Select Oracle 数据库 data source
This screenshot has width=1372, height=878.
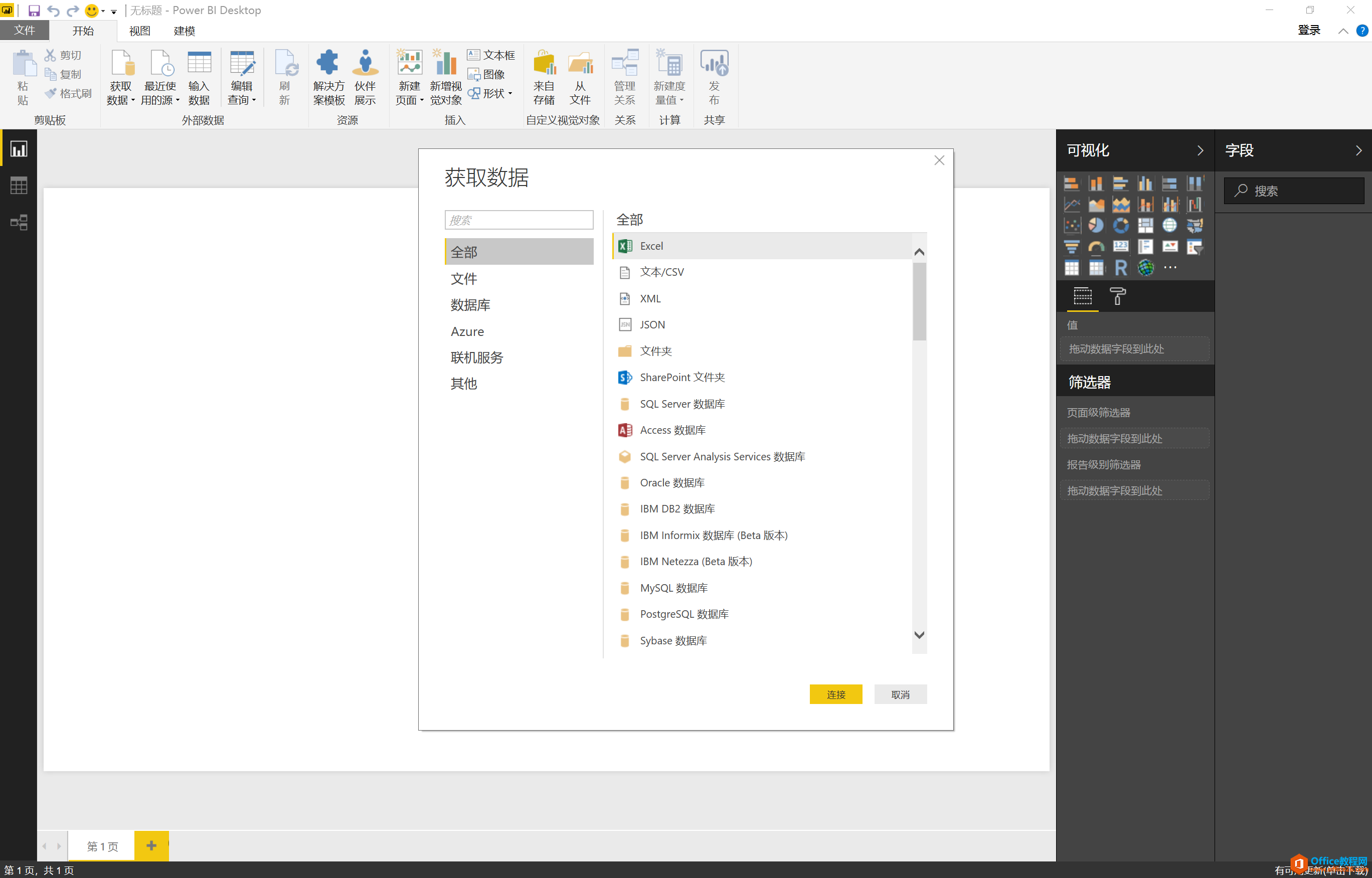click(763, 482)
